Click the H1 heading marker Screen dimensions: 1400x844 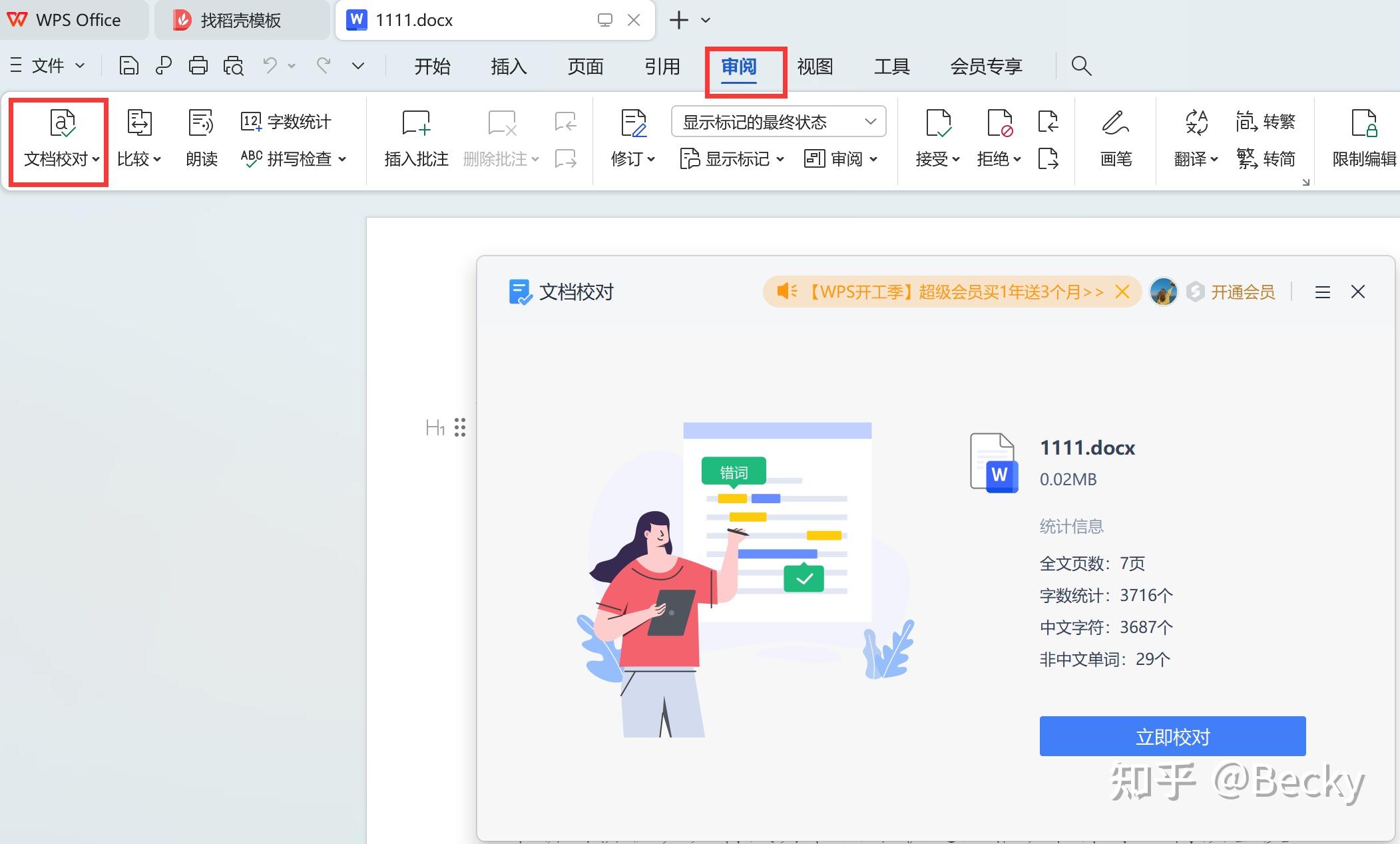tap(435, 427)
